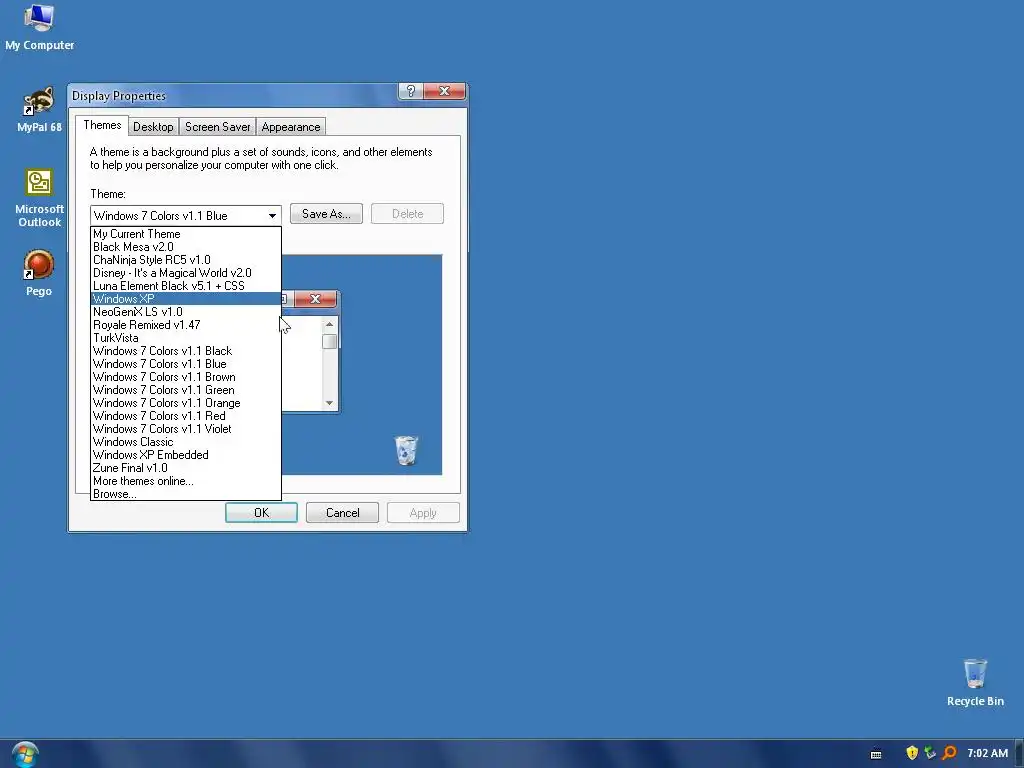
Task: Click More themes online... entry
Action: [x=185, y=481]
